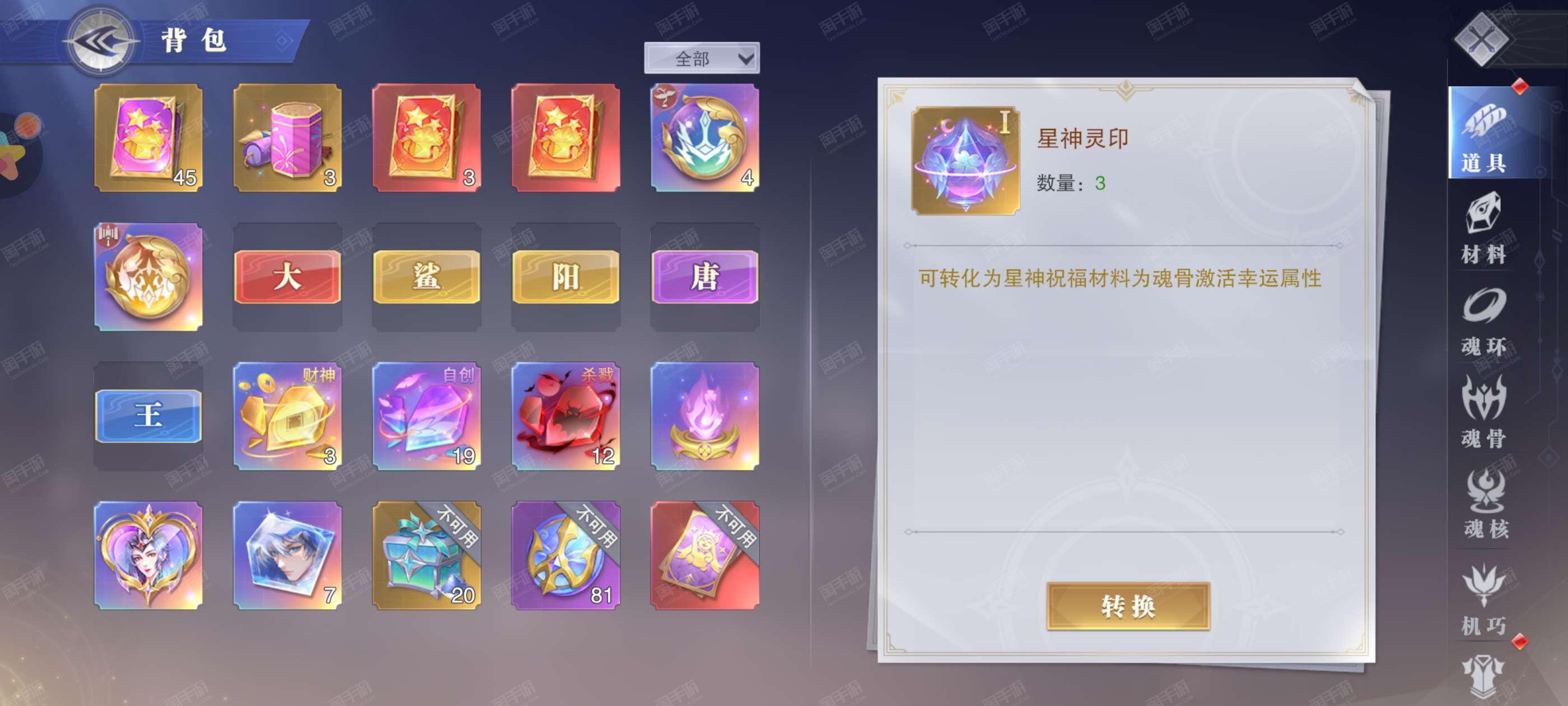
Task: Select the teal treasure chest marked 不可用
Action: tap(427, 555)
